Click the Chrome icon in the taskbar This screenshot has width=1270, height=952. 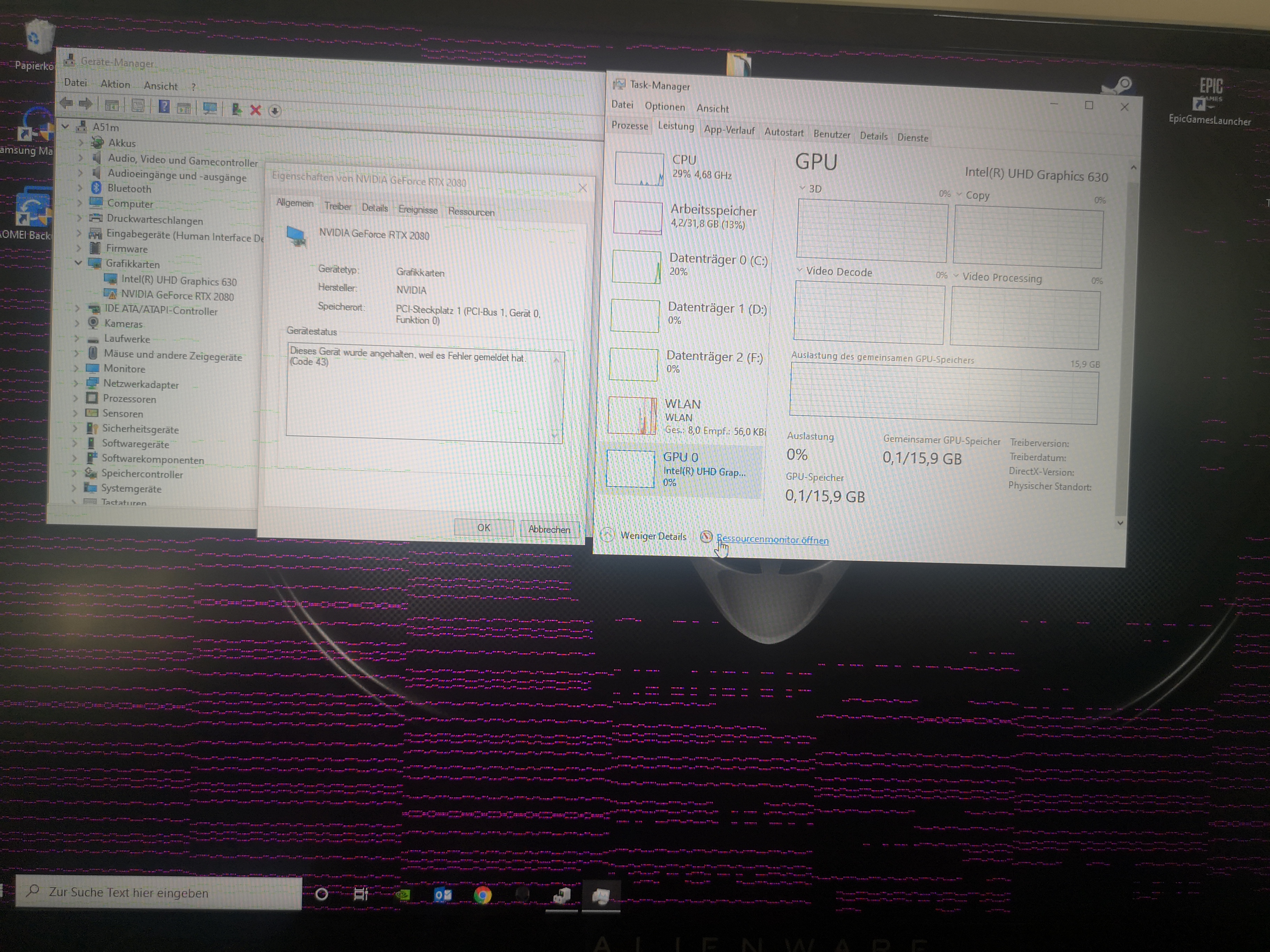pos(482,895)
